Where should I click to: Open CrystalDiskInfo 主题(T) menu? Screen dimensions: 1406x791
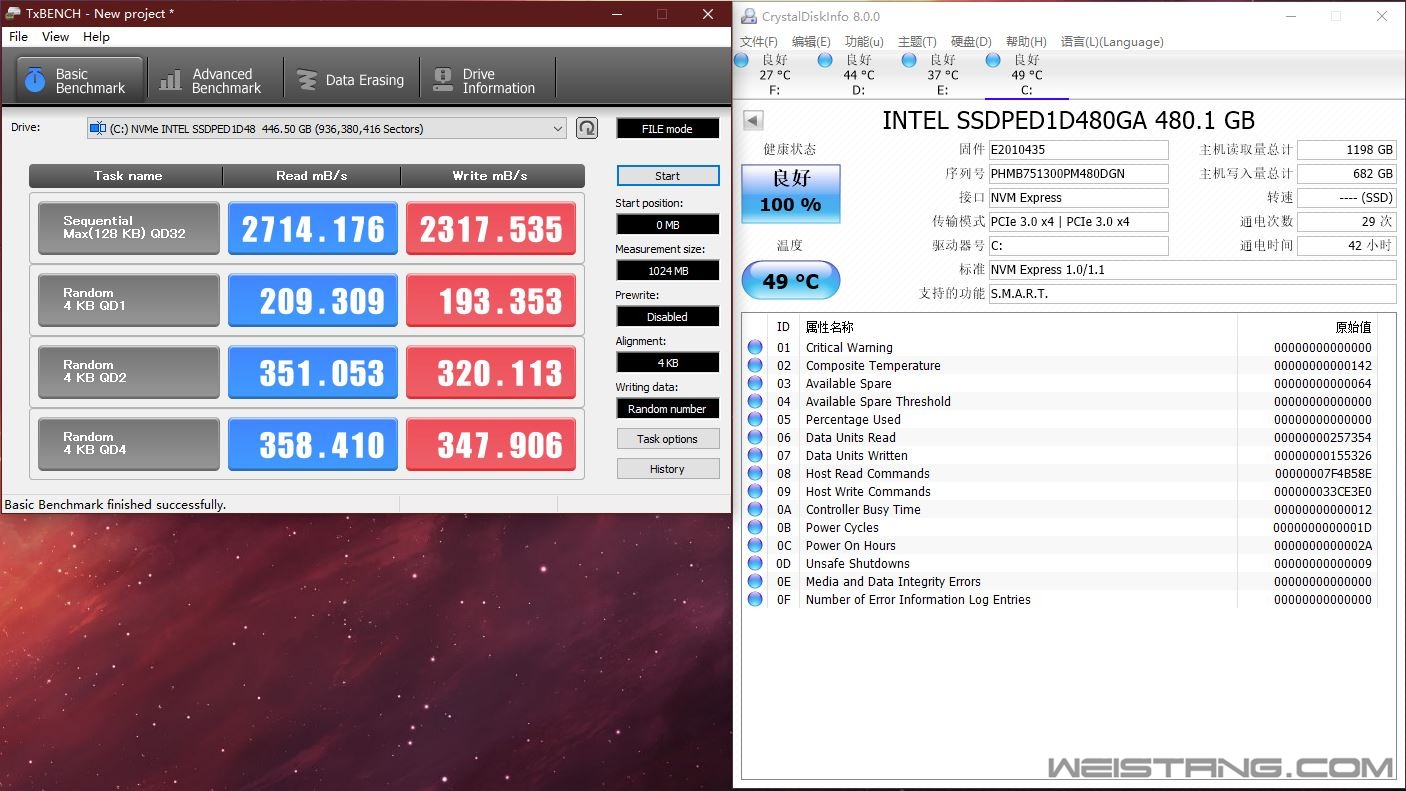(917, 42)
